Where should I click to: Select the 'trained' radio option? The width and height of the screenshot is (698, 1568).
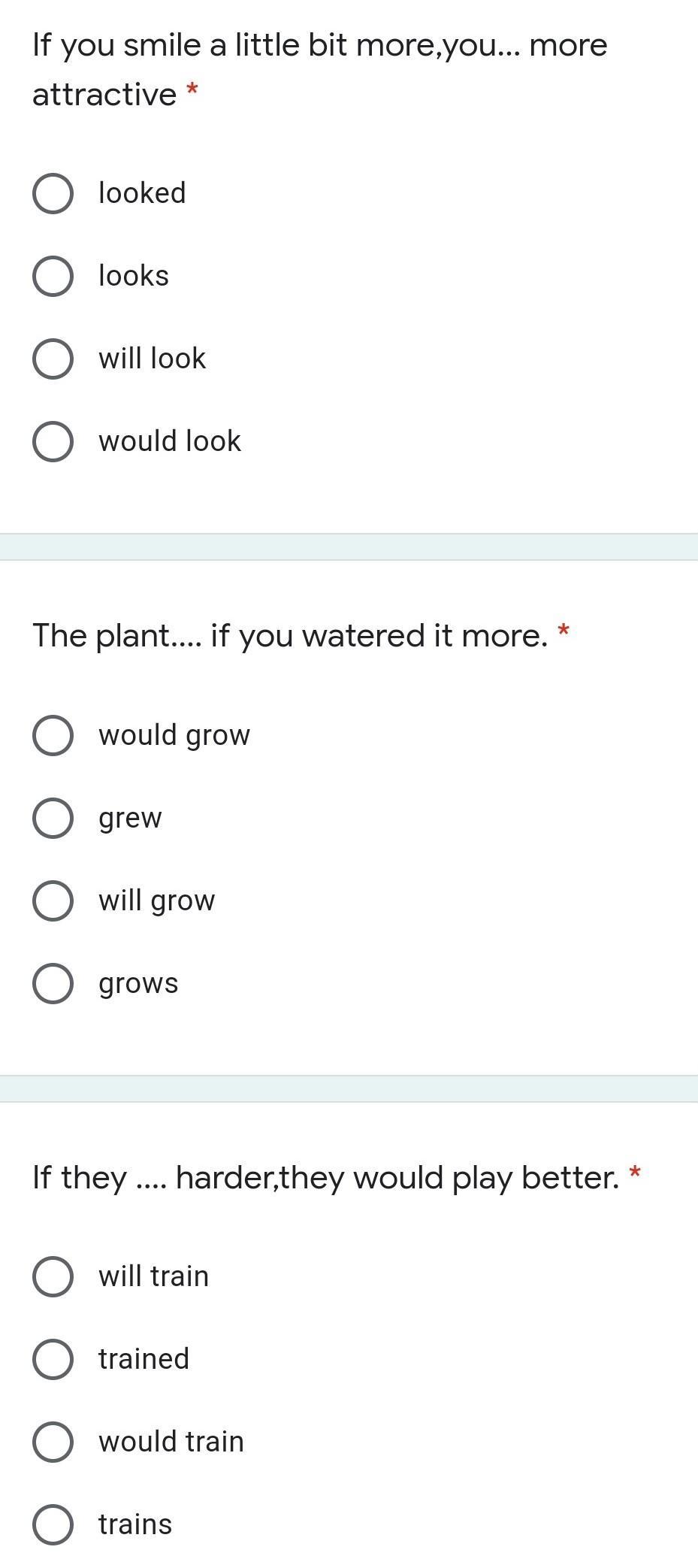(x=53, y=1359)
